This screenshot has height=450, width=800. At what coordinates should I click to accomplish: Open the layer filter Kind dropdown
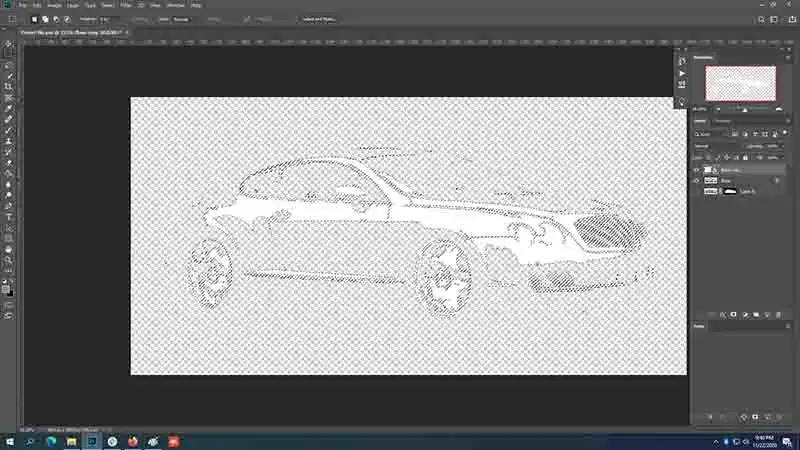tap(709, 134)
